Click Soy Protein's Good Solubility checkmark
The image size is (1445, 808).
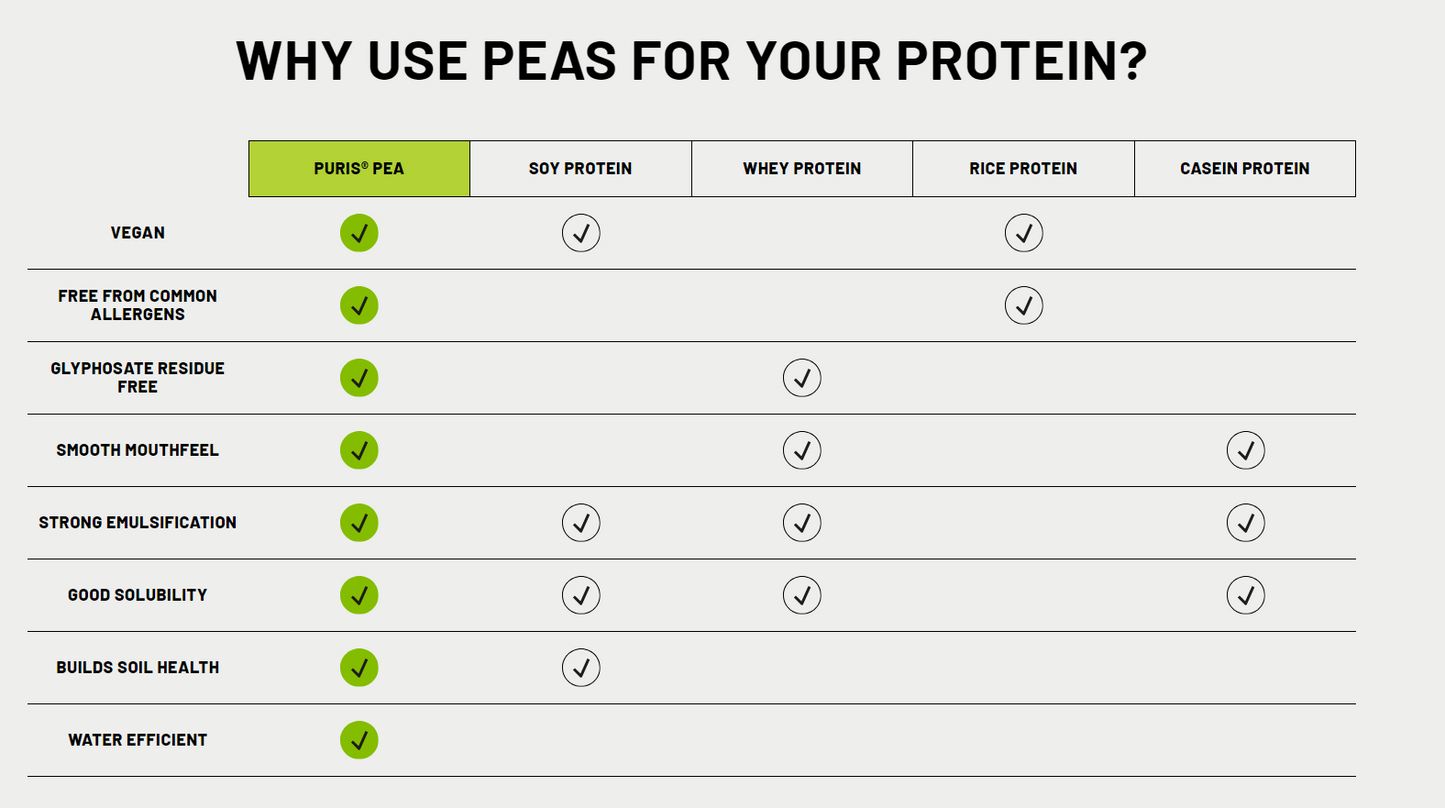(581, 595)
